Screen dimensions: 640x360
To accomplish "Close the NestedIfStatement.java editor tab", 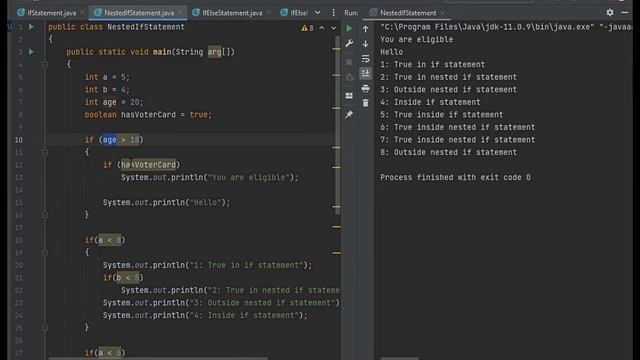I will coord(181,13).
